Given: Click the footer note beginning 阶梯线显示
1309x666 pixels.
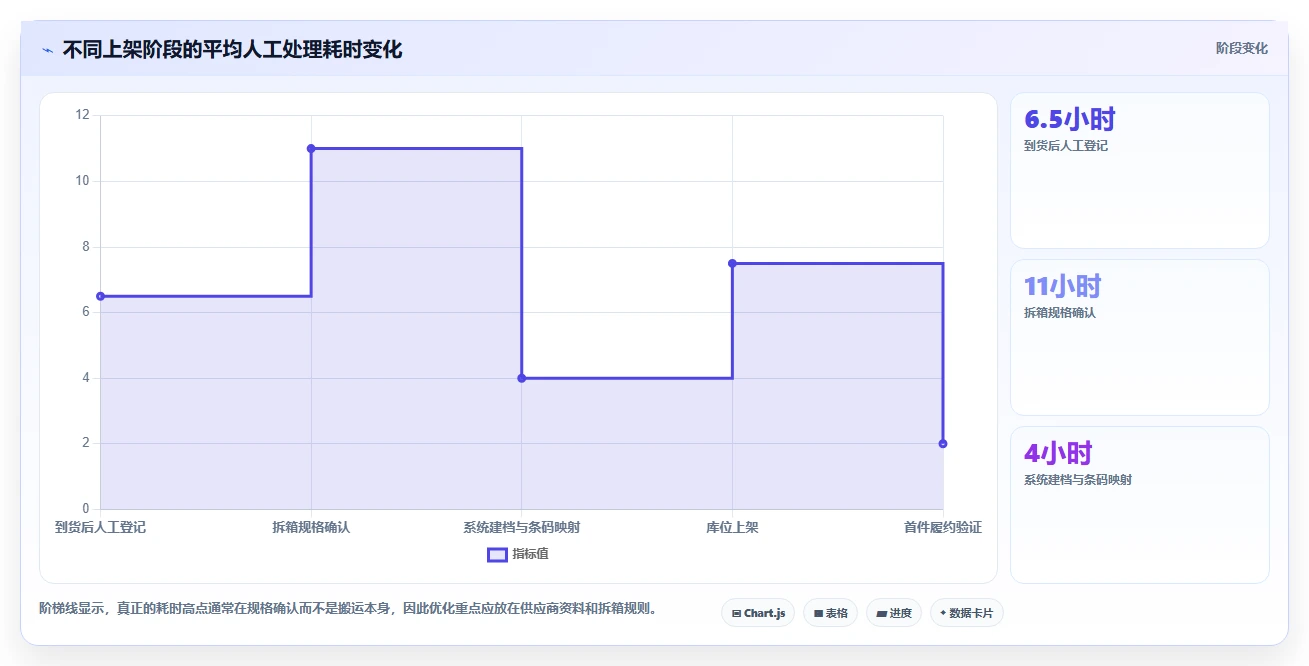Looking at the screenshot, I should 351,608.
